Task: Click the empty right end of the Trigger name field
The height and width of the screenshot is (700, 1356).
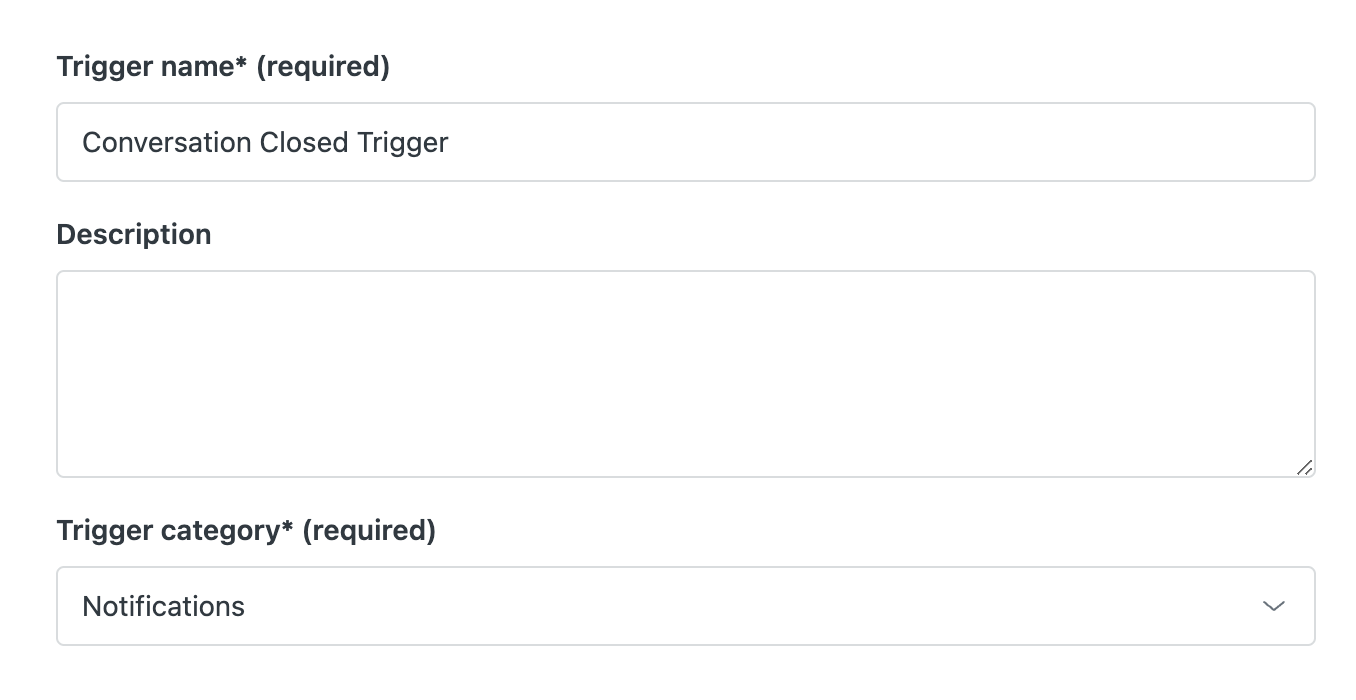Action: point(1200,142)
